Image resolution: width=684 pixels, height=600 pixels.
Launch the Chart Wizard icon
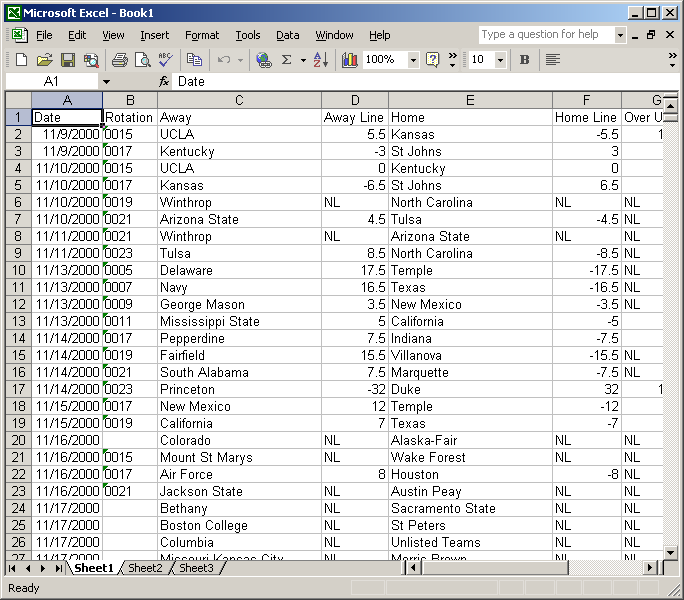point(349,59)
